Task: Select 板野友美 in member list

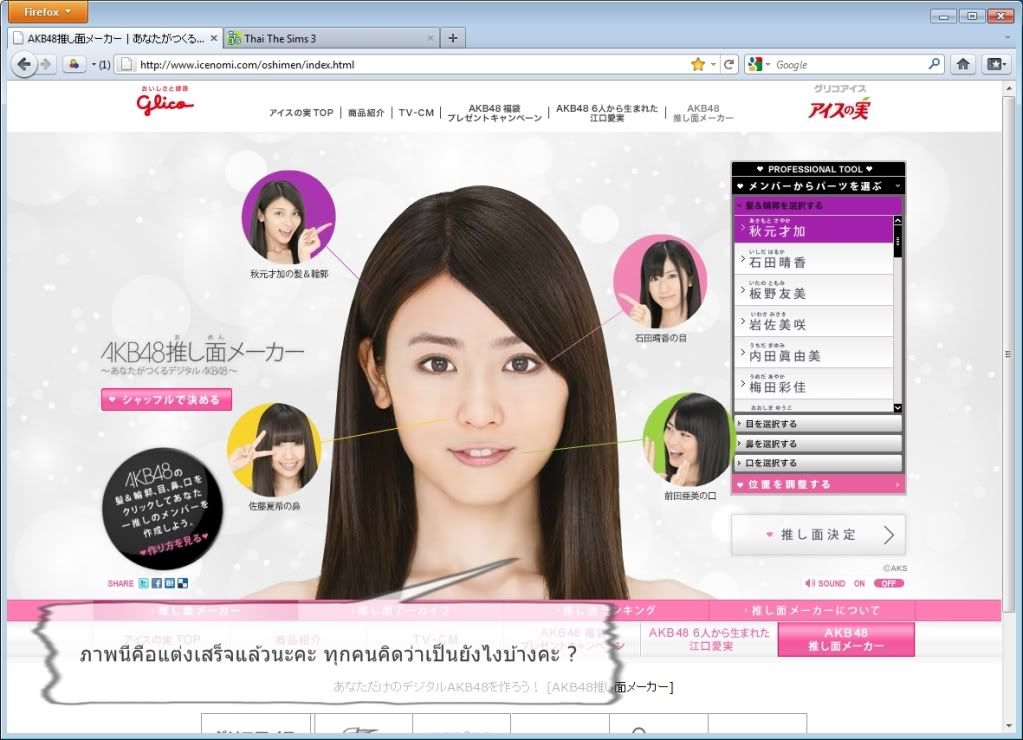Action: coord(813,291)
